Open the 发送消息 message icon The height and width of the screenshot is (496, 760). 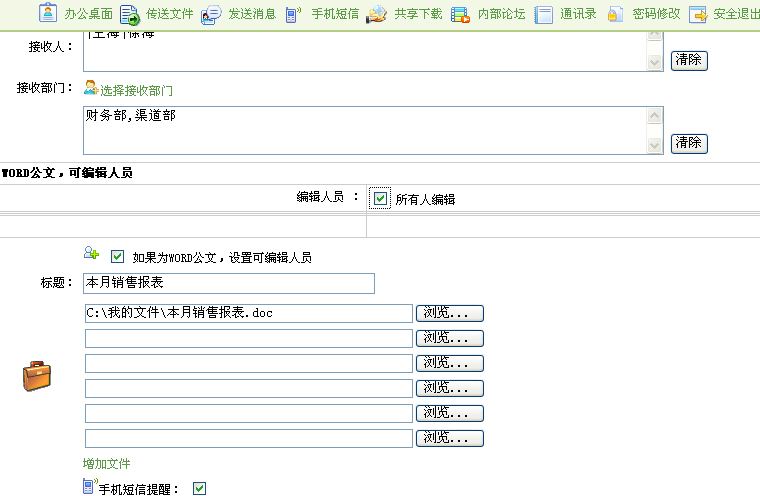pos(211,15)
